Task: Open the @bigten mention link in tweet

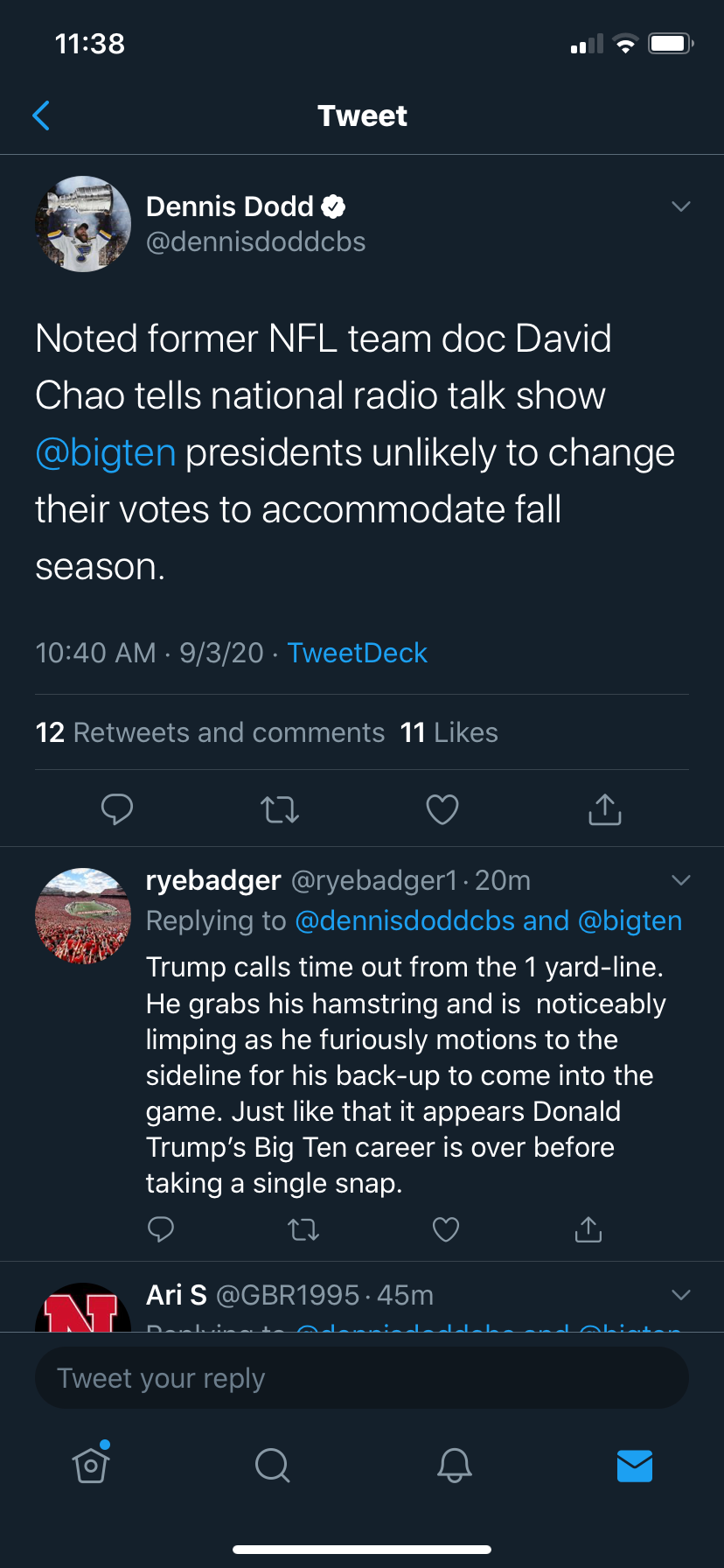Action: [x=106, y=453]
